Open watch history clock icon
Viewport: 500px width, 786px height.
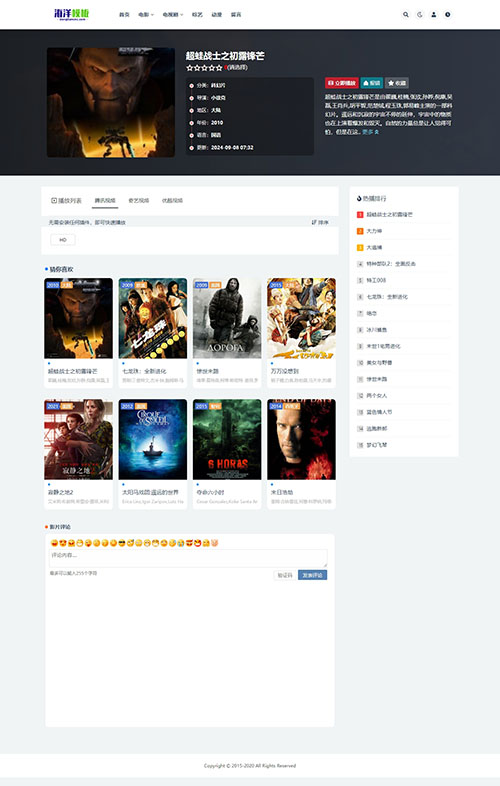click(448, 15)
